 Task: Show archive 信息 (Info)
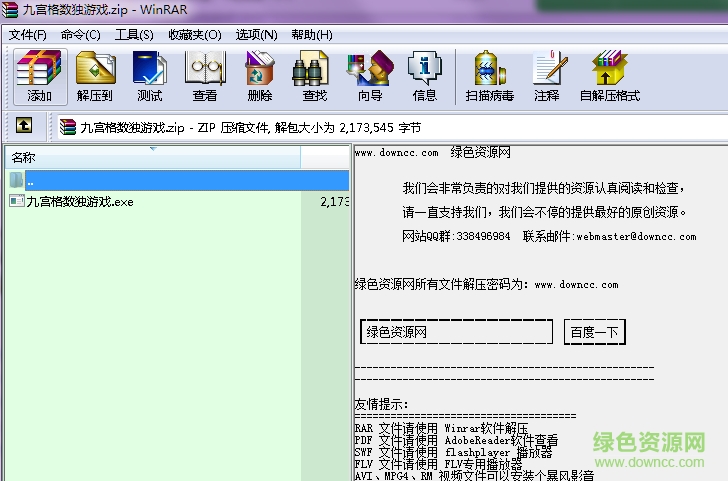click(424, 77)
